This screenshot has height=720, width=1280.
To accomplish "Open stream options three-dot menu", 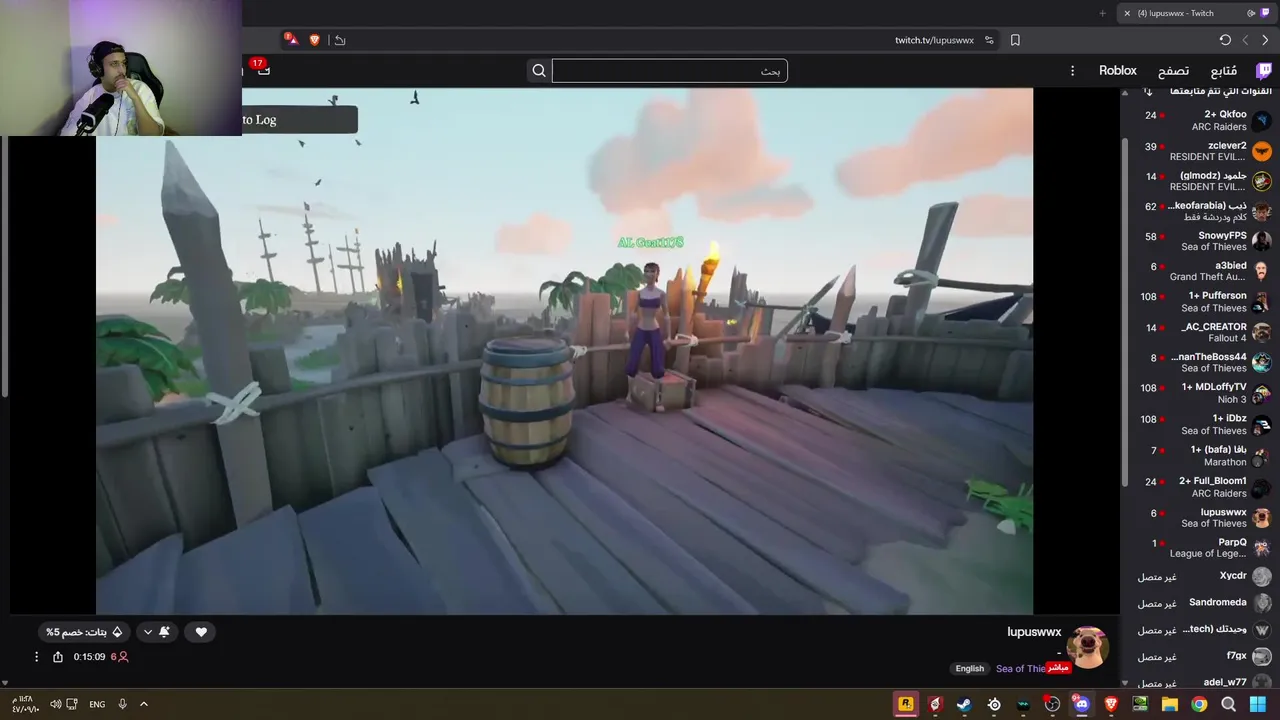I will tap(36, 657).
